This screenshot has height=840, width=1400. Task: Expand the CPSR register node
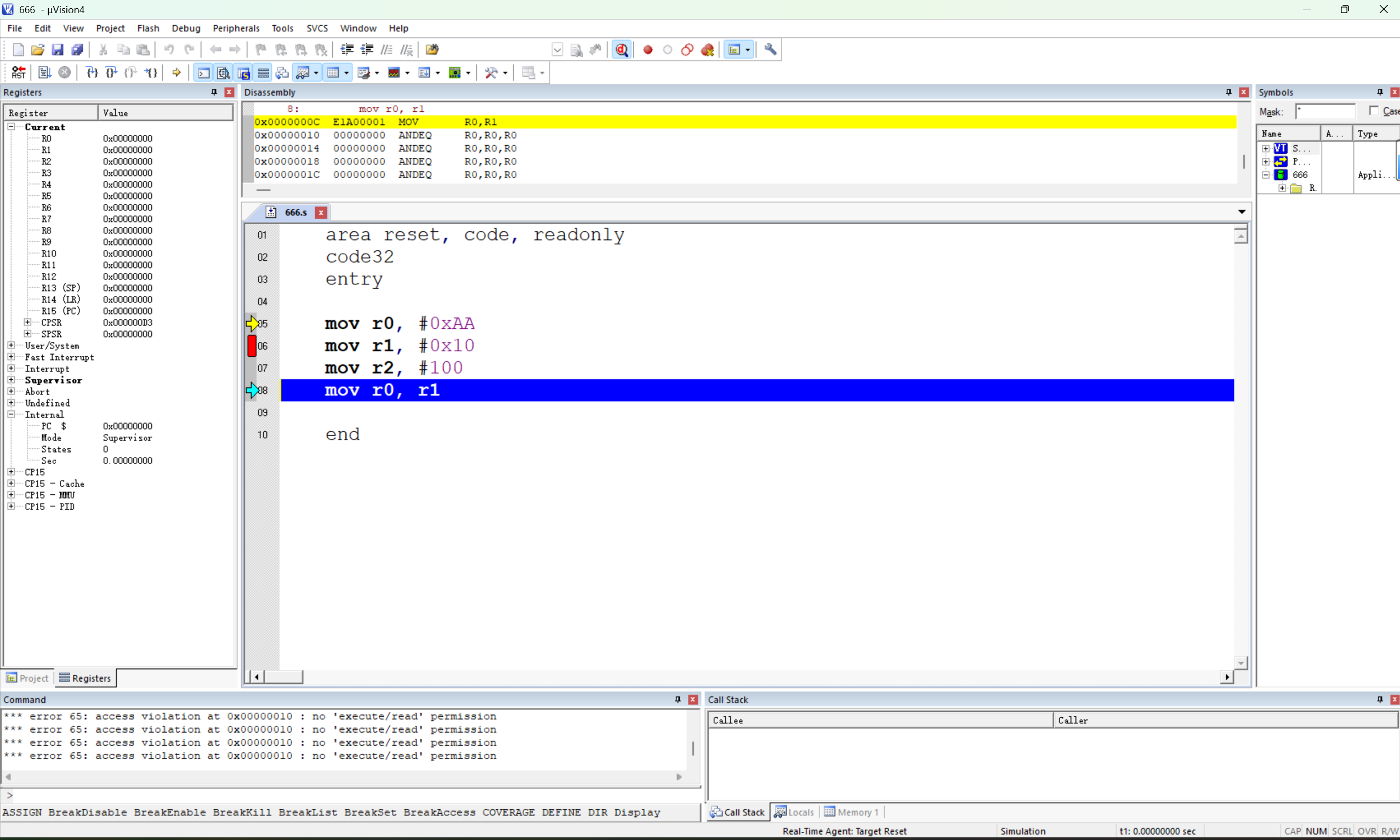(x=27, y=322)
